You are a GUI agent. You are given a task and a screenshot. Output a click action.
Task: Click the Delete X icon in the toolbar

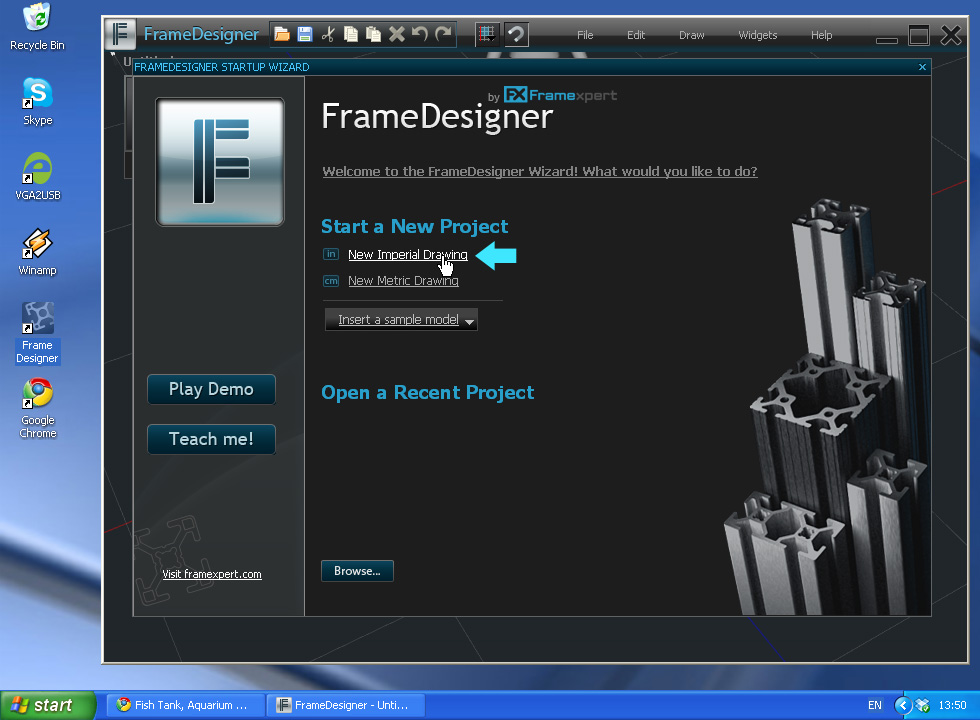click(397, 34)
